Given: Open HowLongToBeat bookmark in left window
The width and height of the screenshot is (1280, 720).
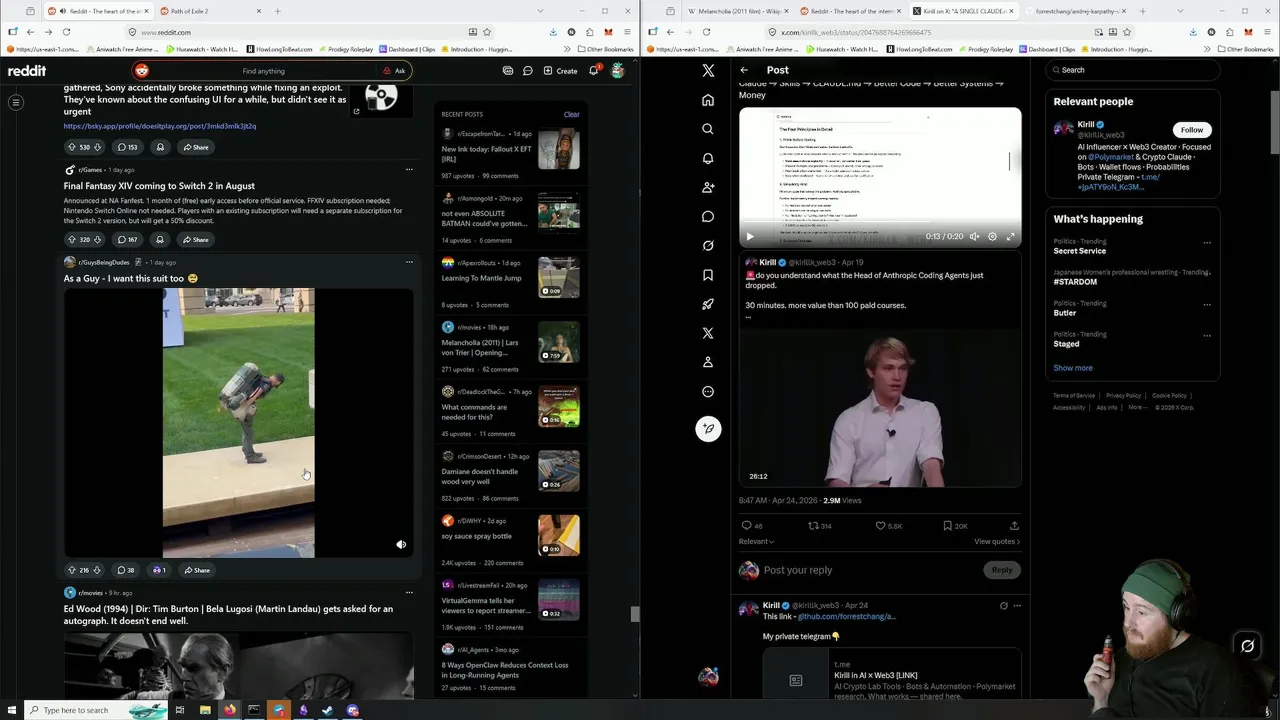Looking at the screenshot, I should [279, 49].
